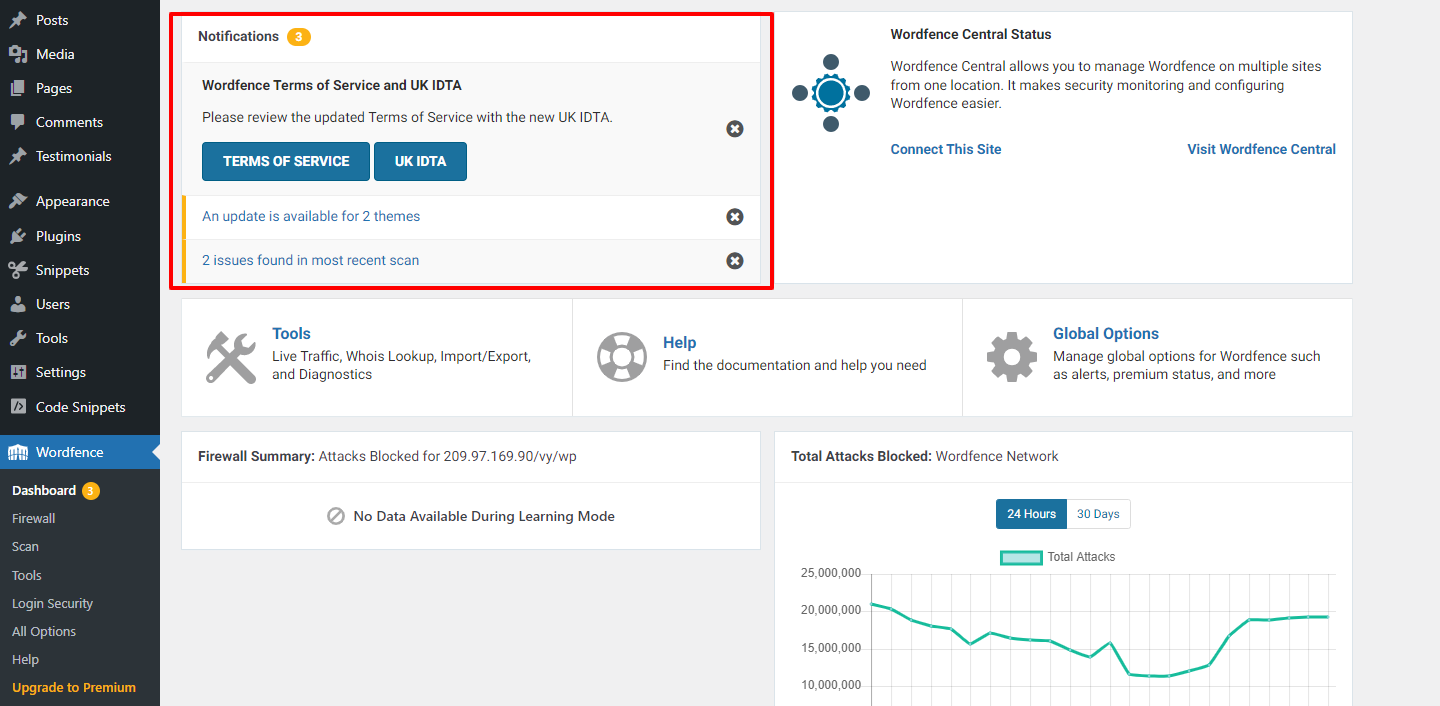Viewport: 1440px width, 706px height.
Task: Open Wordfence Firewall submenu item
Action: click(x=34, y=519)
